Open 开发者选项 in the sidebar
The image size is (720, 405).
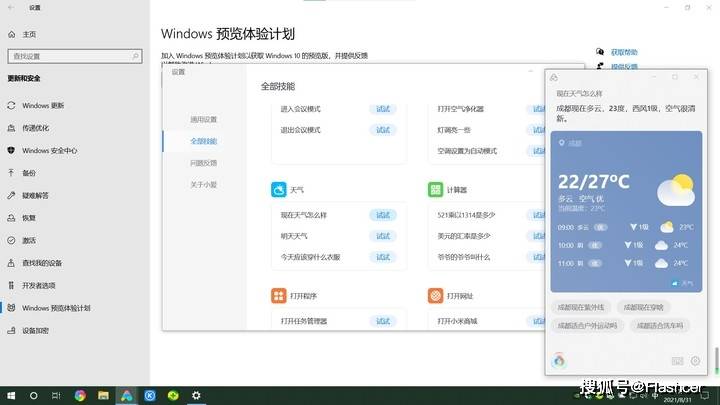32,286
